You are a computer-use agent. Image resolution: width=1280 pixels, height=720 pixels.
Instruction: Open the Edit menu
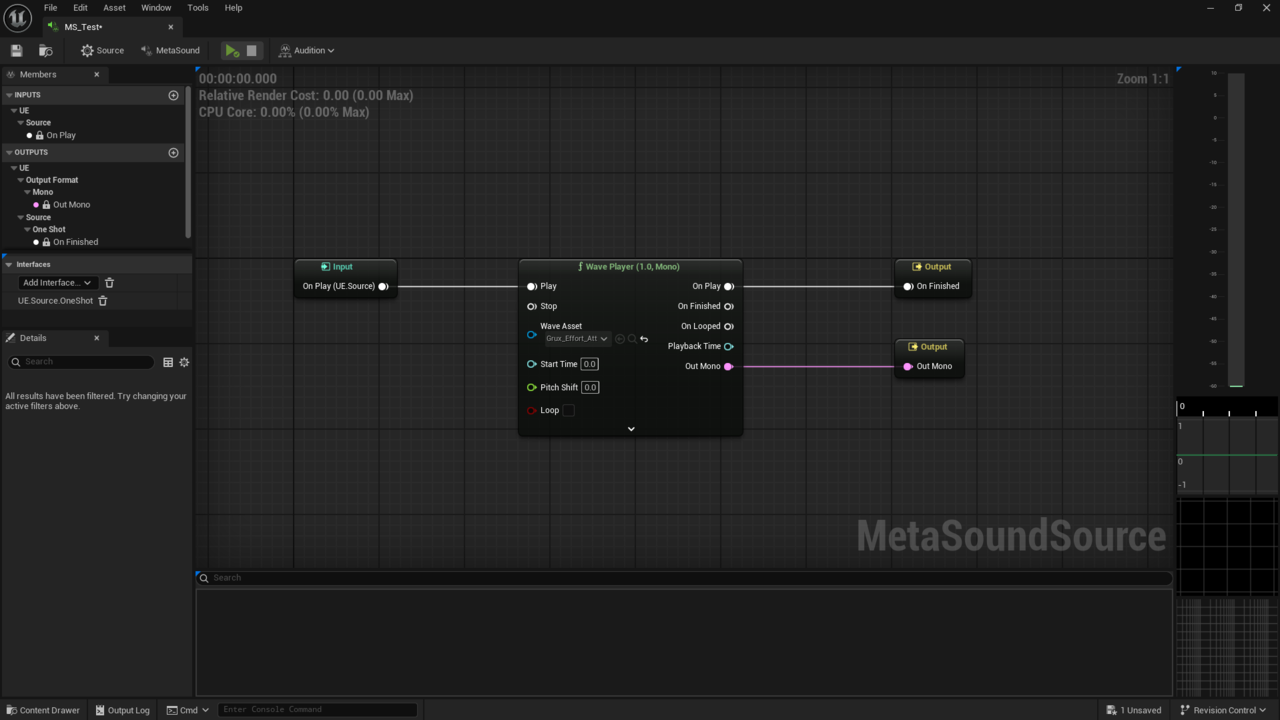pos(80,8)
